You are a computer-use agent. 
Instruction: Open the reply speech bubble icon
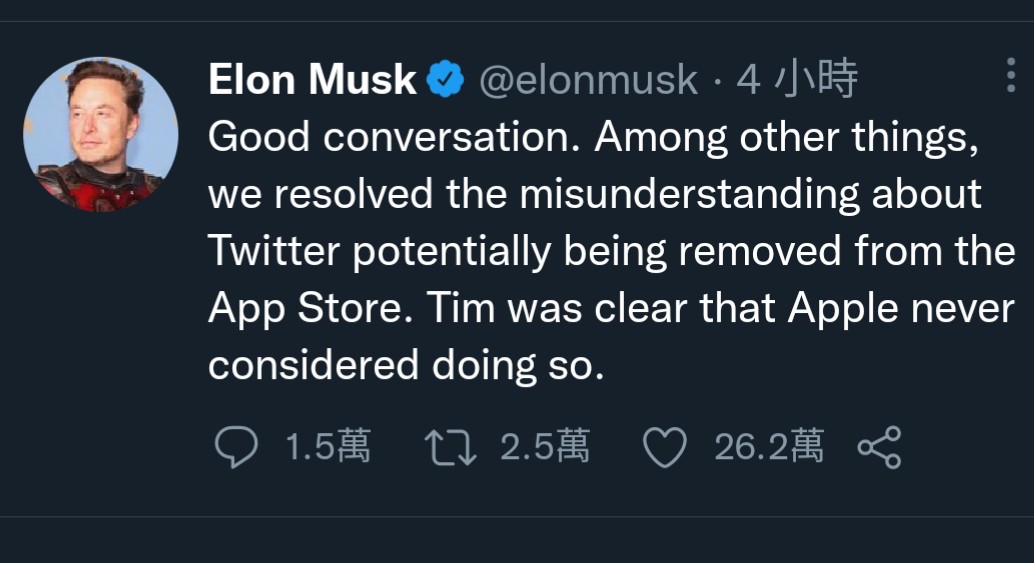(x=236, y=448)
